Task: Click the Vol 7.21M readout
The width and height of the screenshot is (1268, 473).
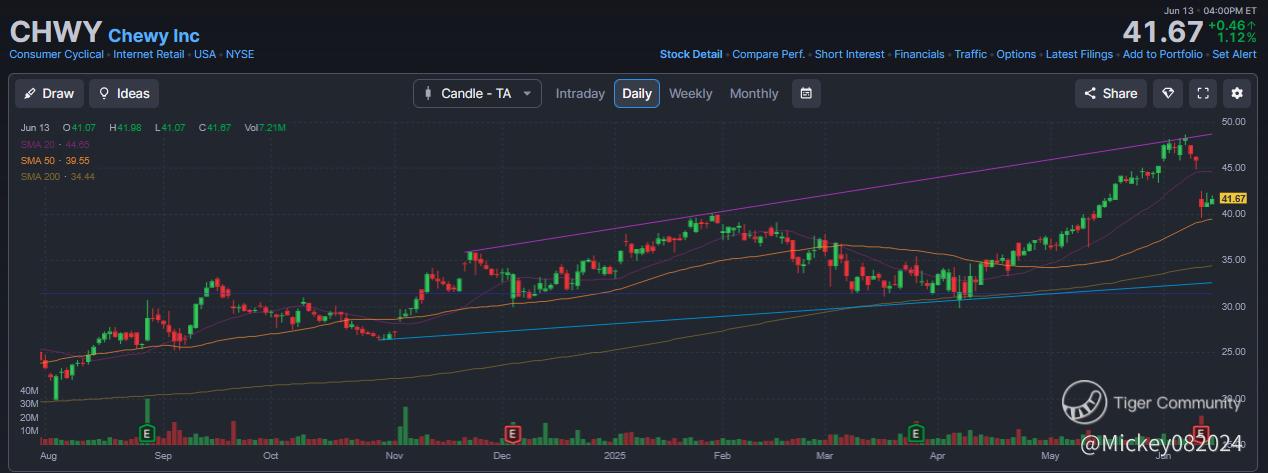Action: click(266, 128)
